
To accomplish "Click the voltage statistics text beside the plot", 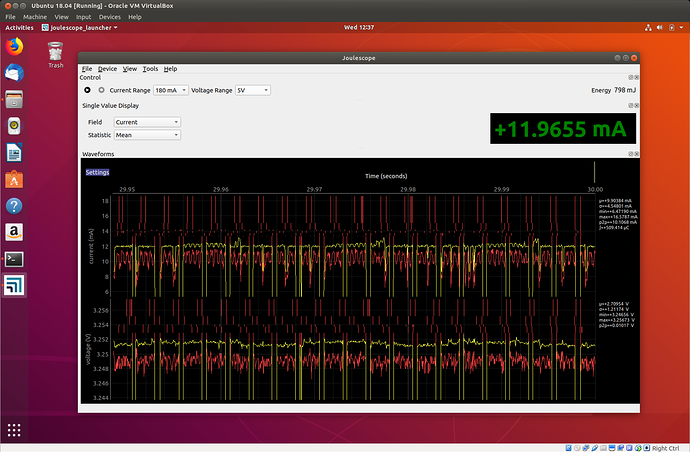I will pos(617,315).
